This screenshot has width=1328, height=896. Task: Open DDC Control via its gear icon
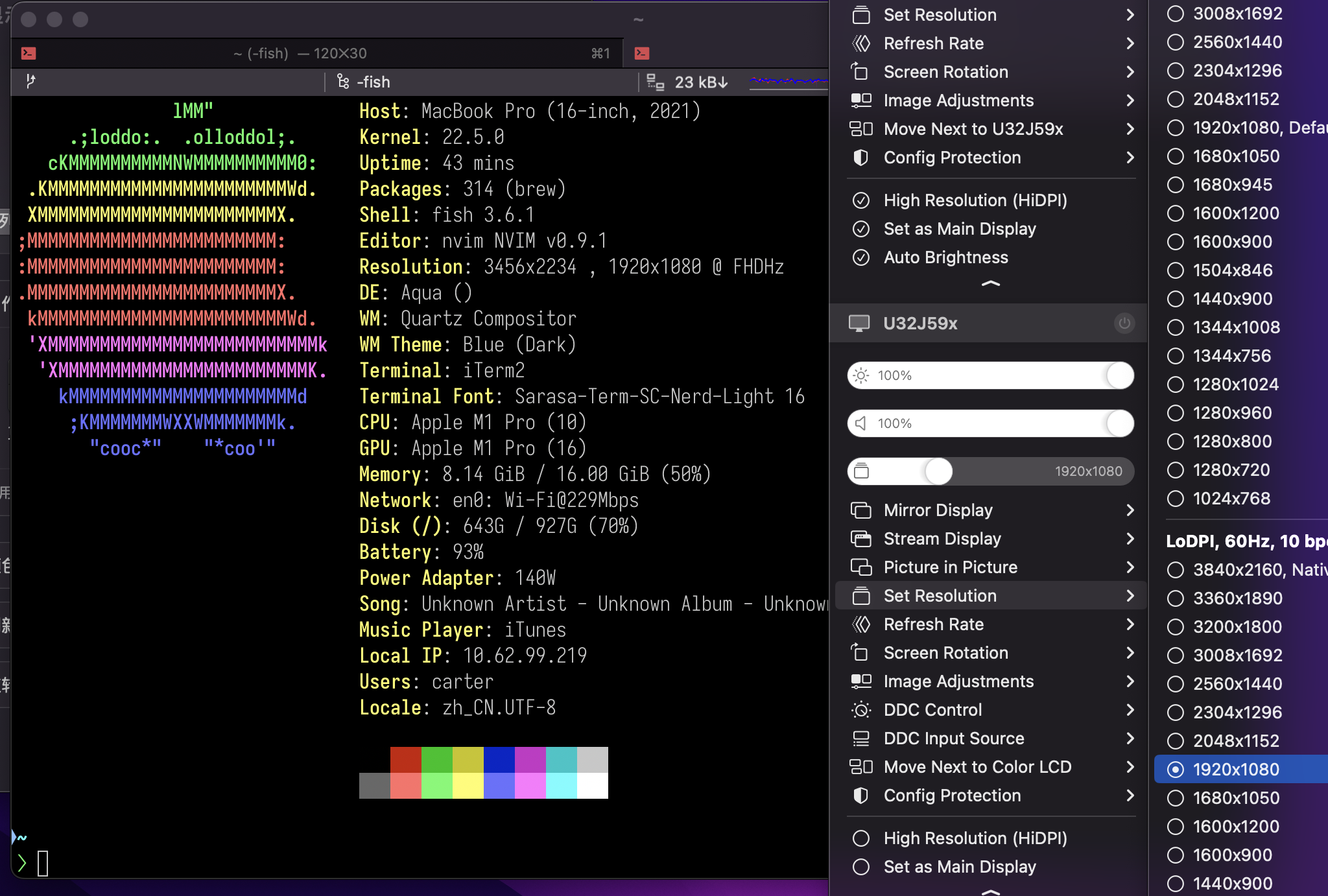click(x=861, y=710)
